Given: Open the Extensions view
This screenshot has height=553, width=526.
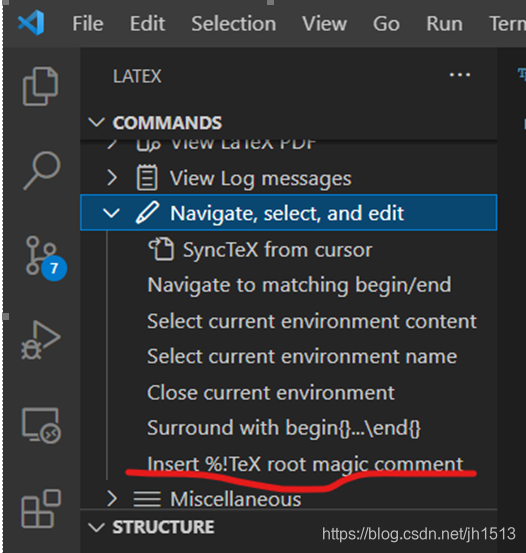Looking at the screenshot, I should [x=41, y=509].
